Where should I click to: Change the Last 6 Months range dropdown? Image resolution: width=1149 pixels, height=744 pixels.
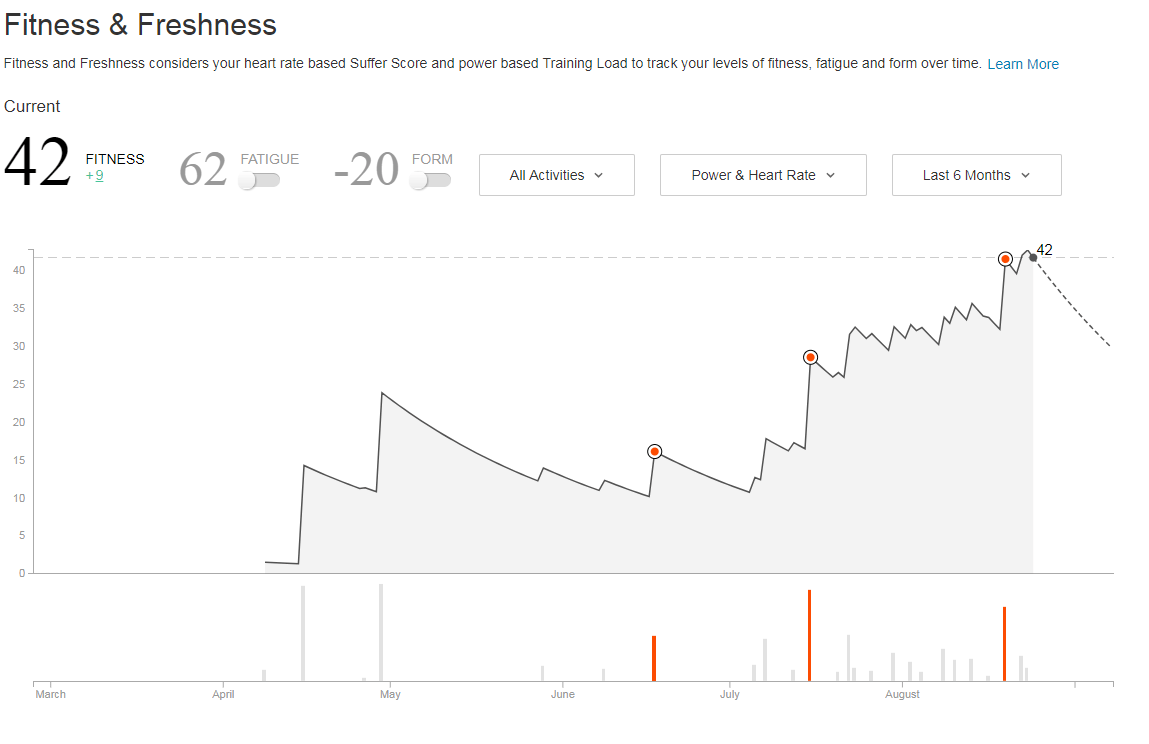point(976,175)
